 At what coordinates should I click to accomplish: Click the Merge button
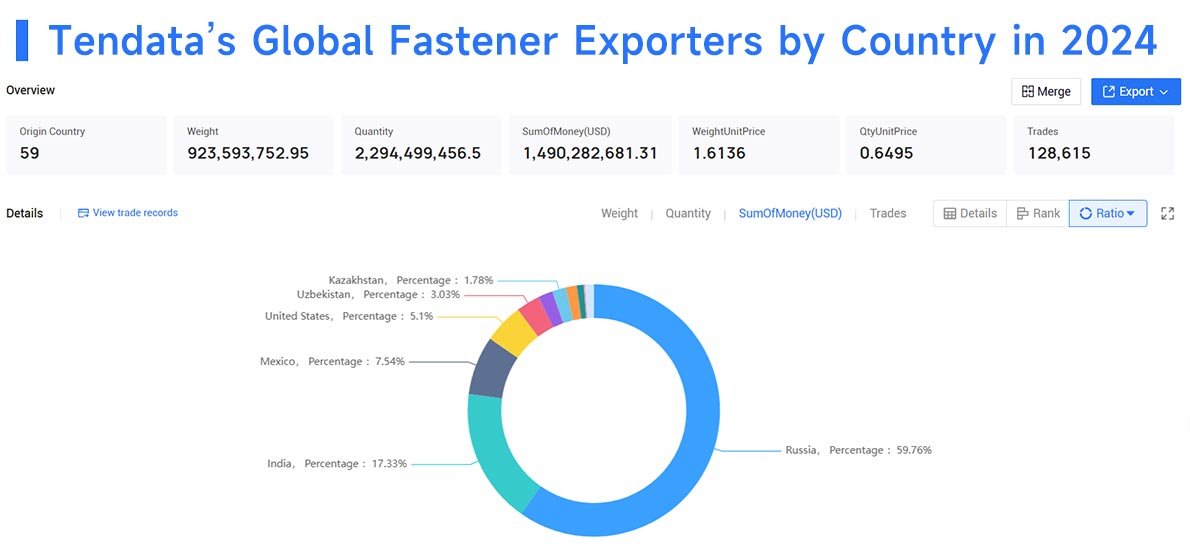tap(1046, 92)
